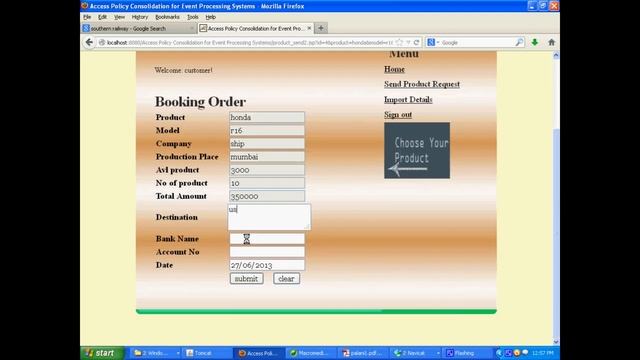Click the No of product field
640x360 pixels.
pyautogui.click(x=267, y=183)
